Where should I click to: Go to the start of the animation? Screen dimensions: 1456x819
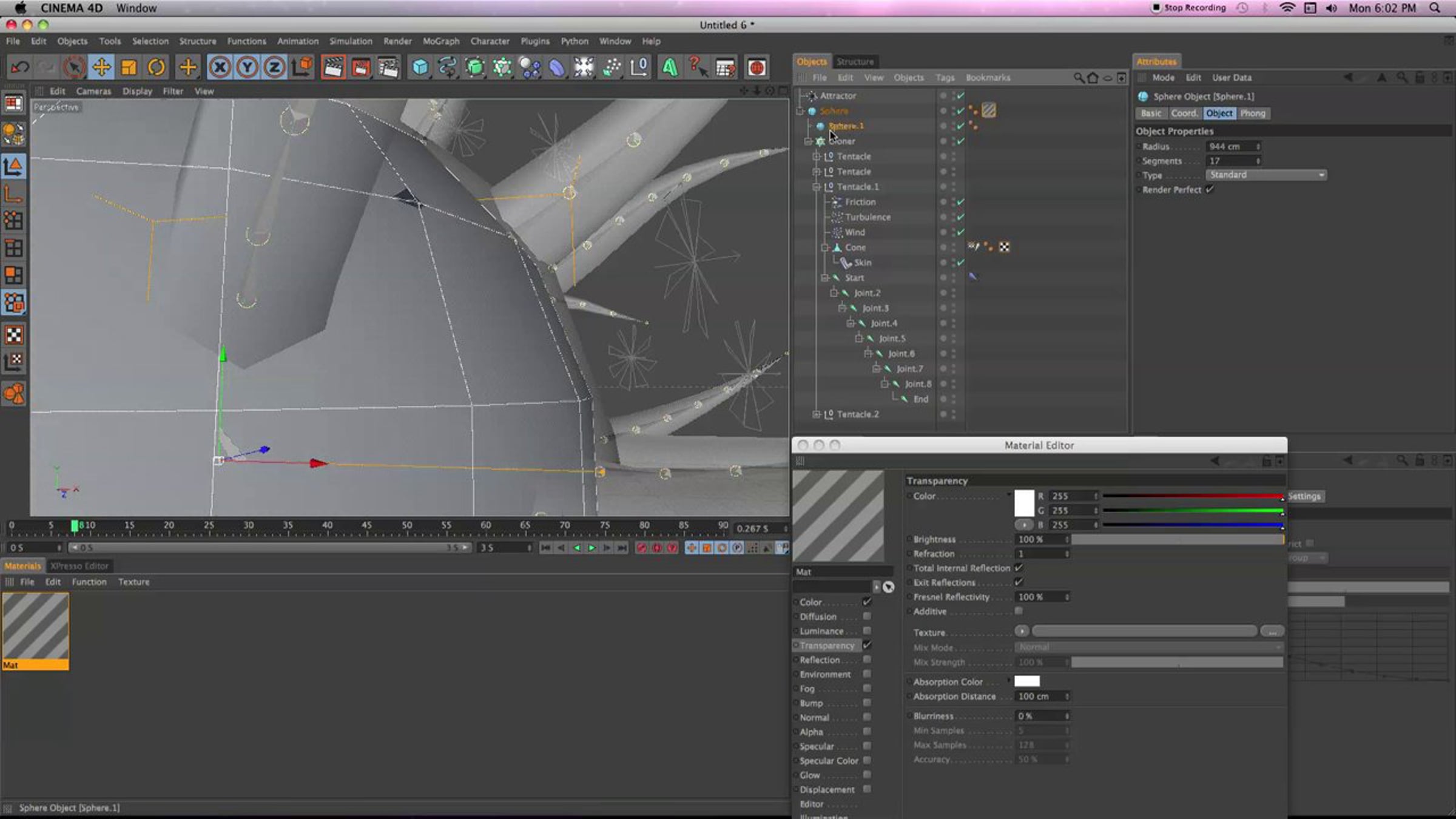click(x=545, y=548)
